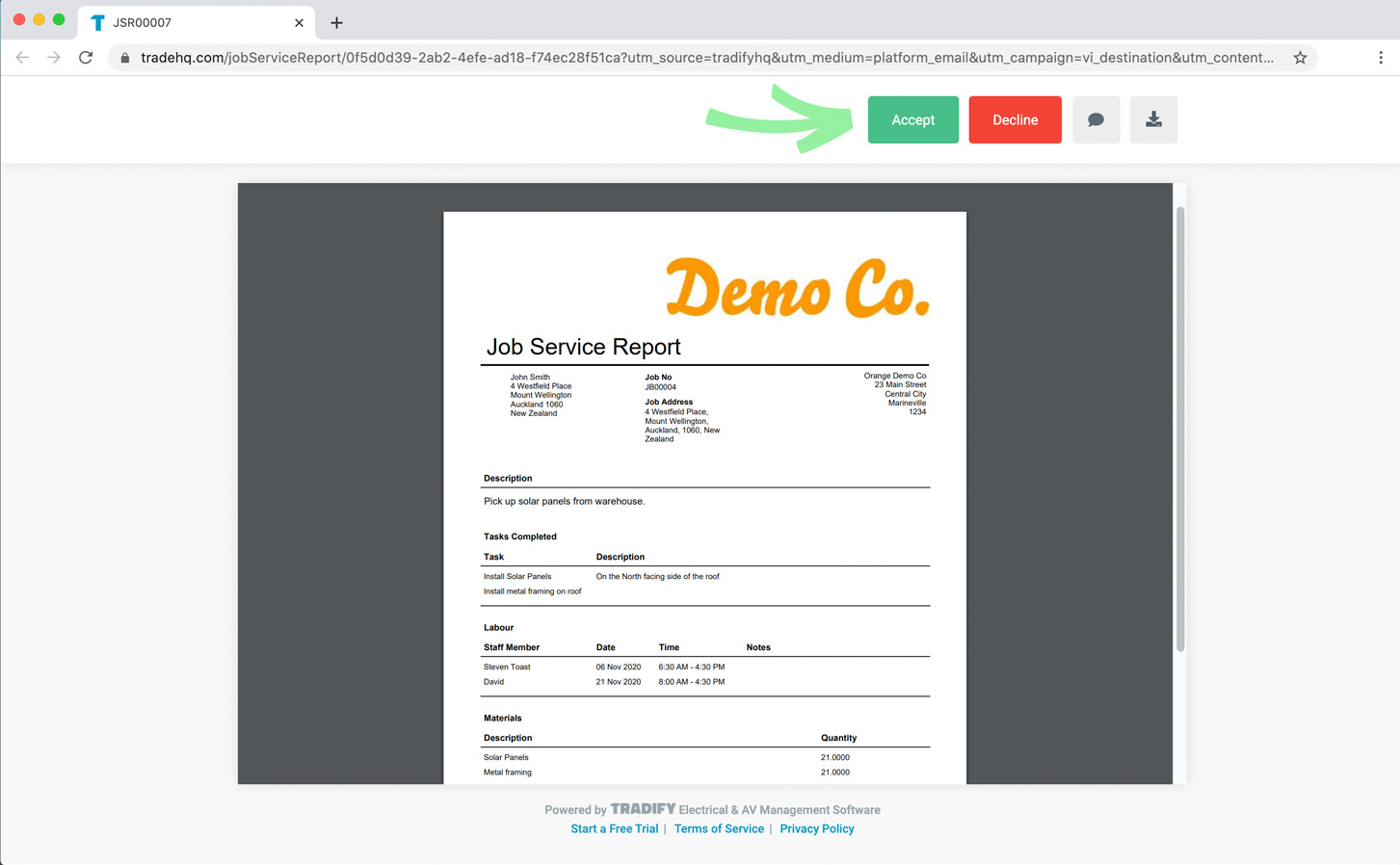Screen dimensions: 1400x865
Task: Click the time 6:30 AM - 4:30 PM
Action: (691, 667)
